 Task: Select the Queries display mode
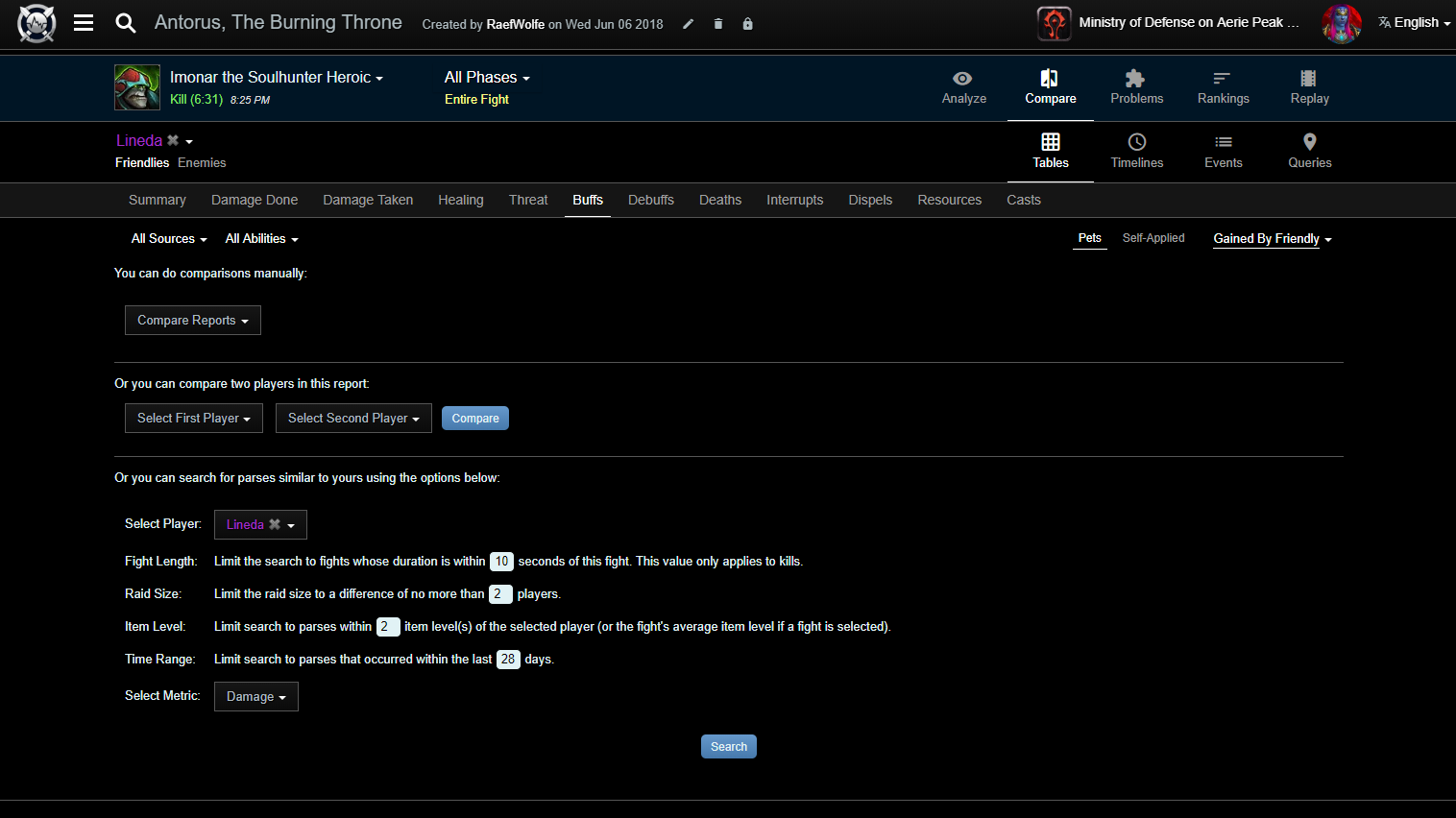(1310, 152)
